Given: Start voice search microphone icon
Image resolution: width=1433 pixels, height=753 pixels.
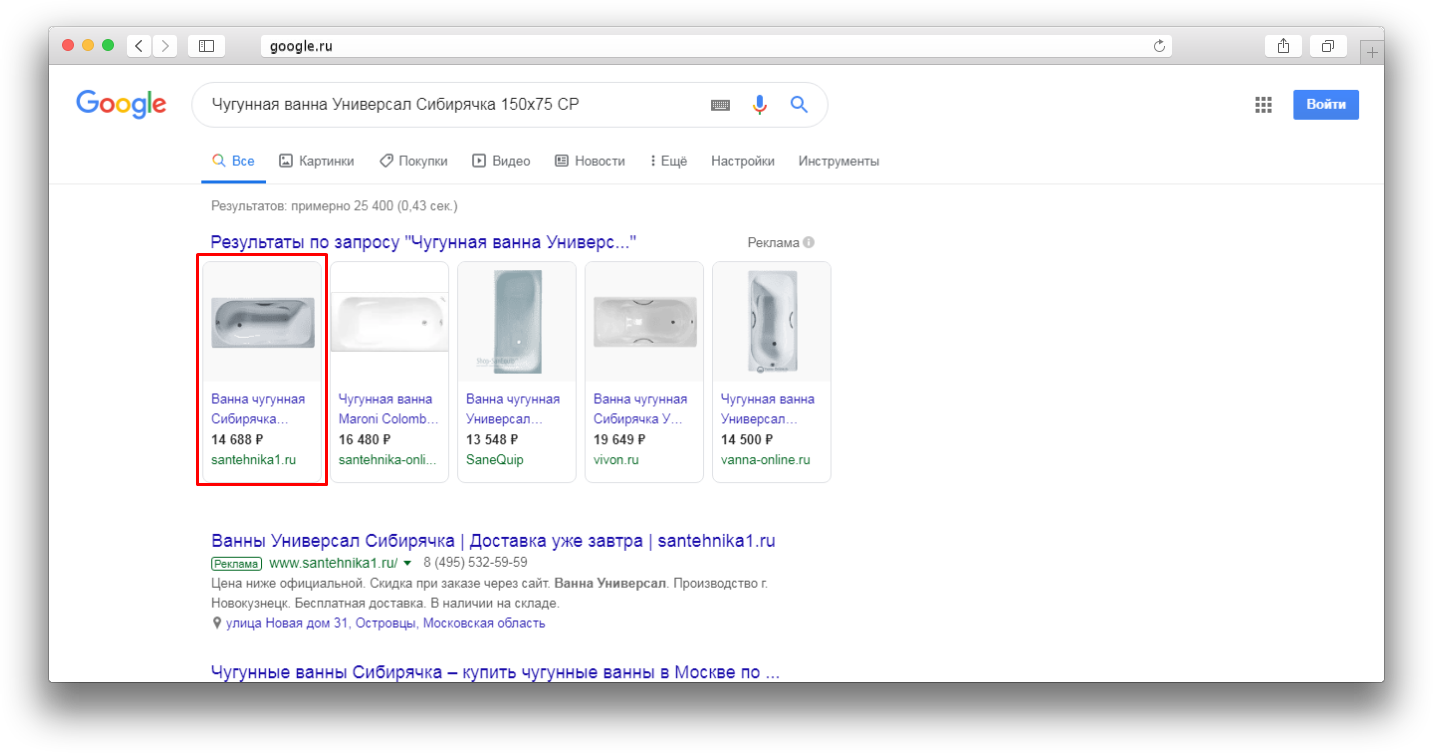Looking at the screenshot, I should (x=760, y=105).
